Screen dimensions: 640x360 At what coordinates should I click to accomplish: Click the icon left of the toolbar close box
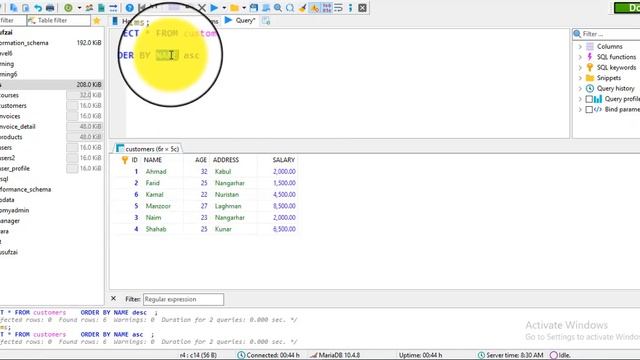(x=350, y=8)
